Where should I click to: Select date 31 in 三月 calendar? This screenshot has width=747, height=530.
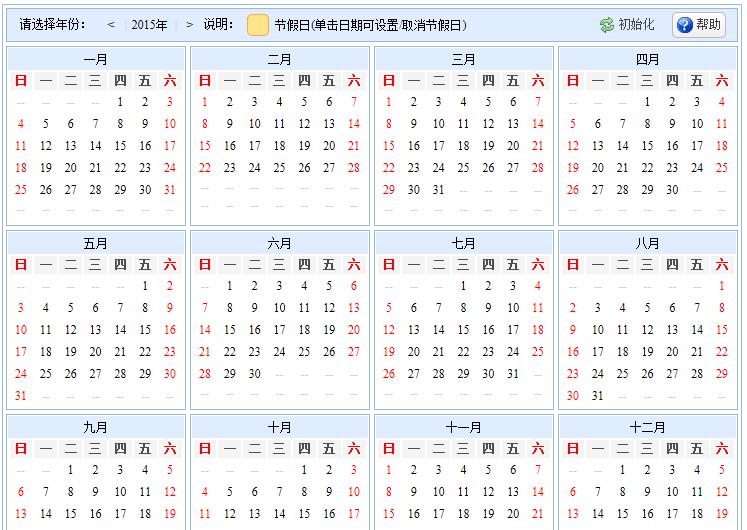pyautogui.click(x=439, y=190)
